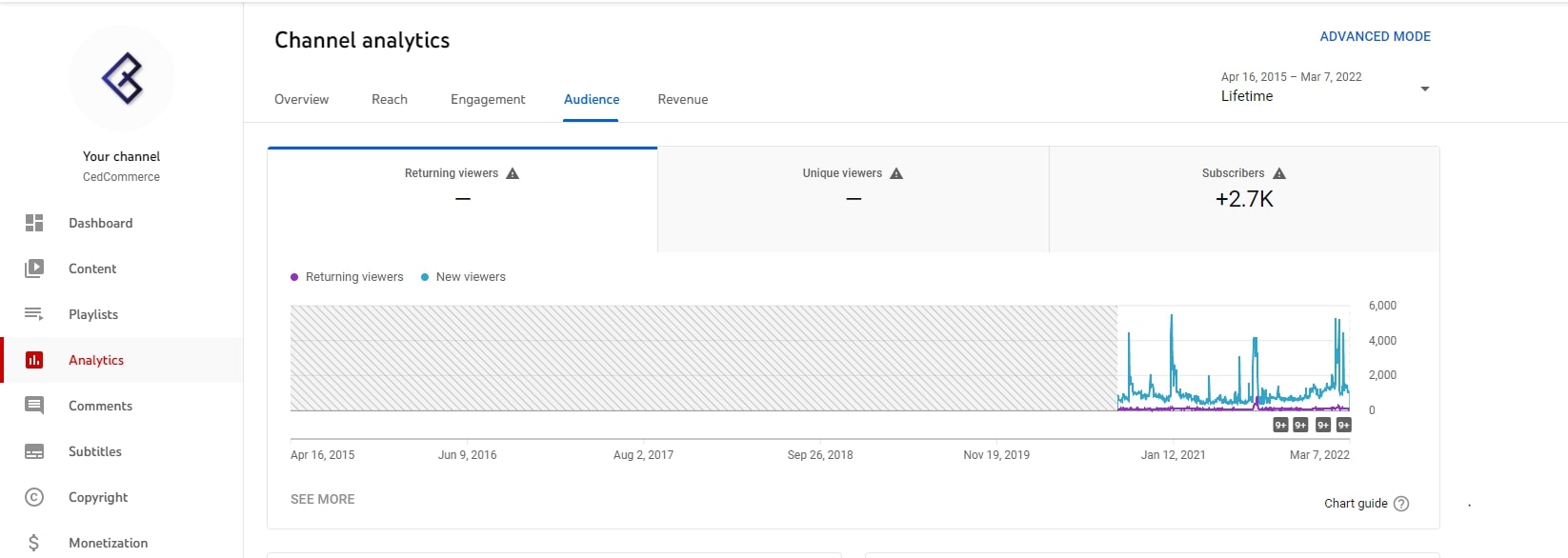Screen dimensions: 1568x558
Task: Open the Lifetime date range dropdown
Action: point(1325,88)
